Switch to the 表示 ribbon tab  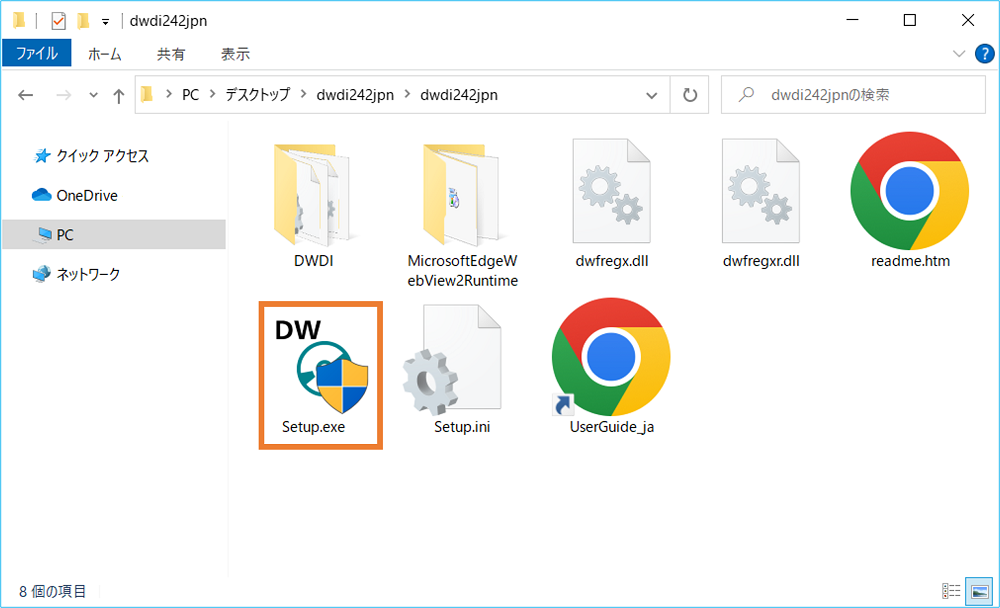(x=235, y=54)
